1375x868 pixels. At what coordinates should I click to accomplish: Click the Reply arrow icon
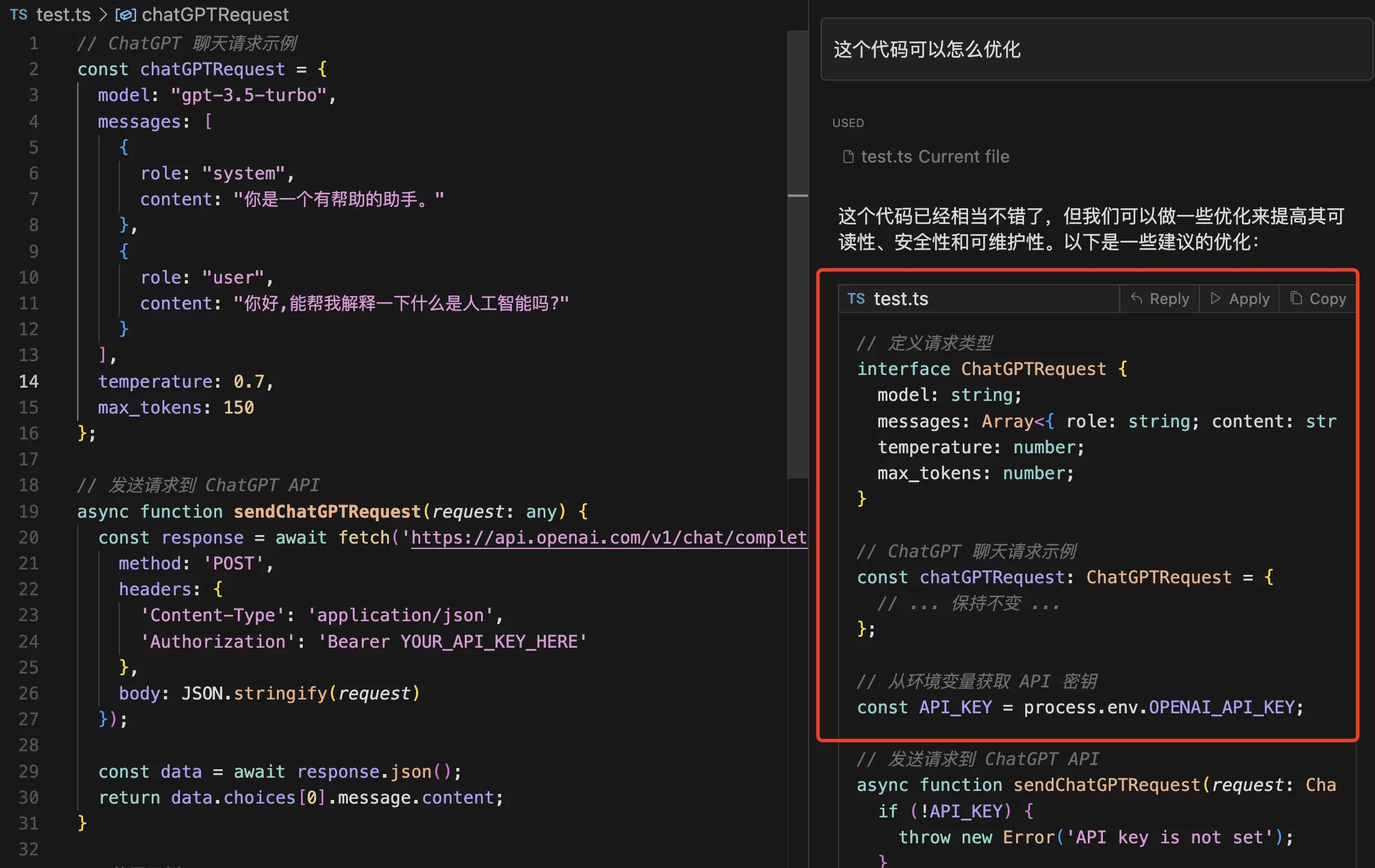(x=1137, y=299)
